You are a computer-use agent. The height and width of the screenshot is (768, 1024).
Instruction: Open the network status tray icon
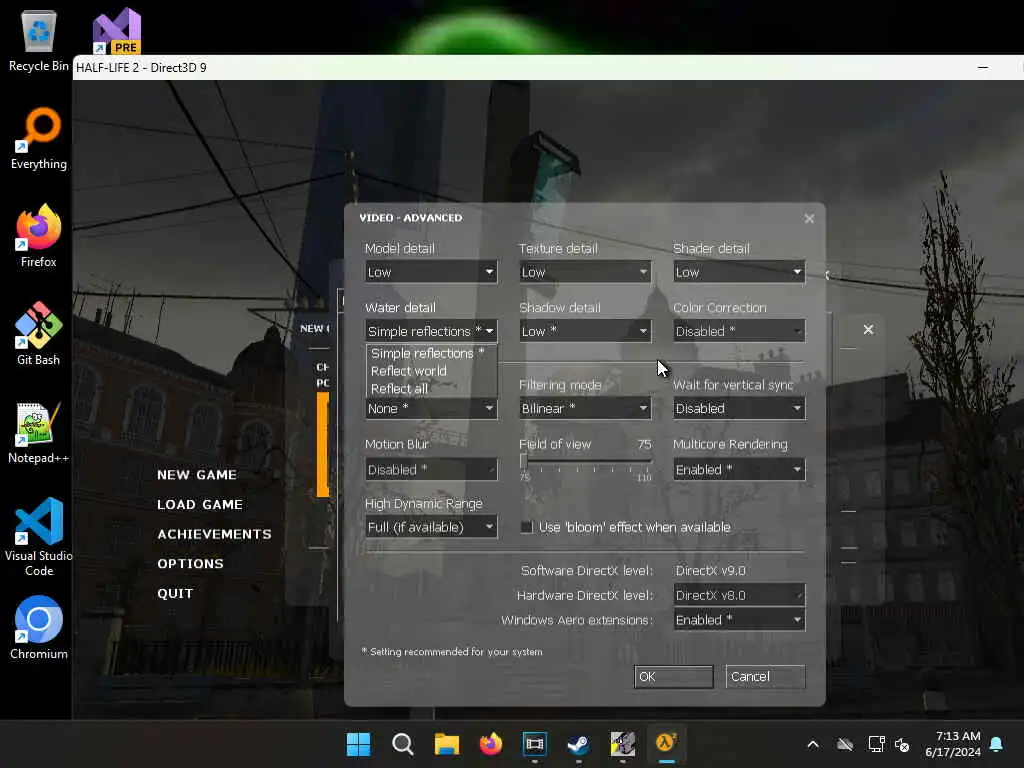876,744
